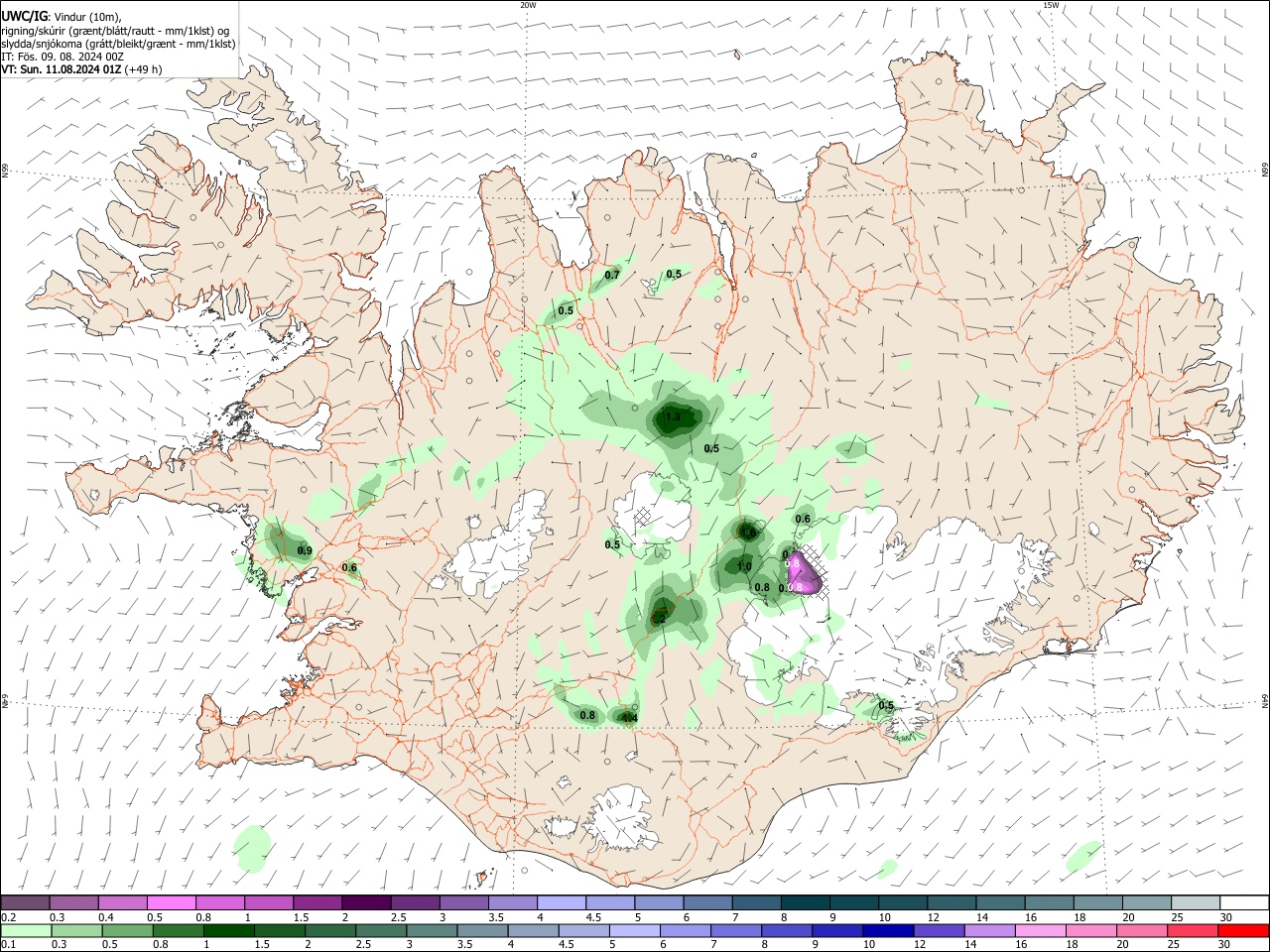Click the deep blue 10 swatch in bottom legend row
Image resolution: width=1270 pixels, height=952 pixels.
click(x=887, y=931)
